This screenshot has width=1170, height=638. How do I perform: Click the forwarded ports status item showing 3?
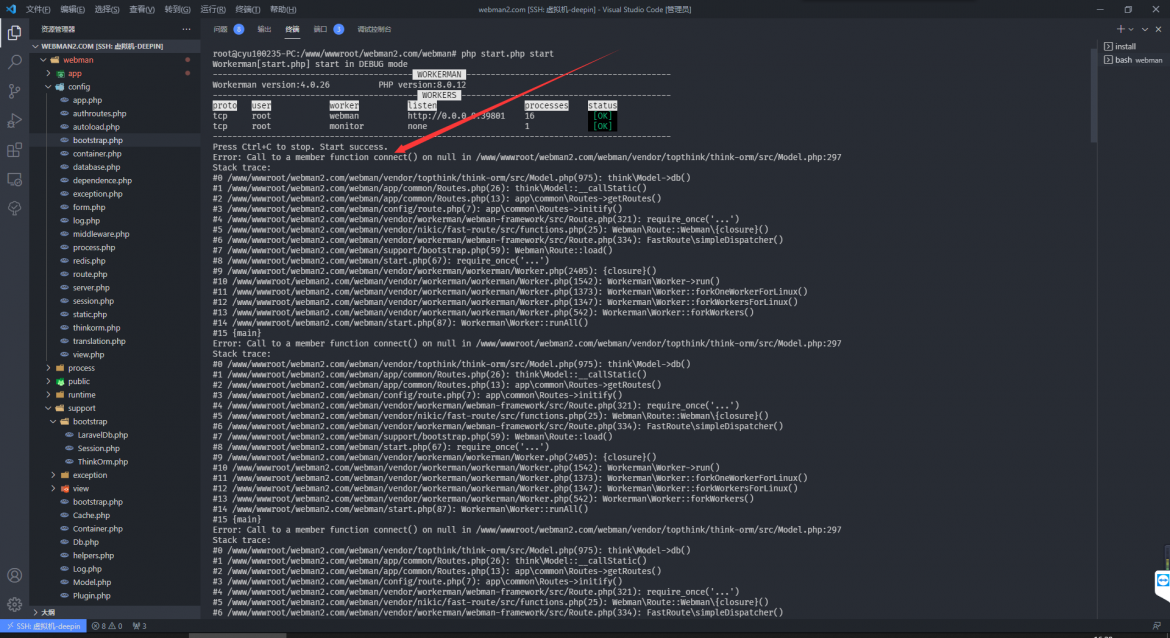pyautogui.click(x=140, y=626)
